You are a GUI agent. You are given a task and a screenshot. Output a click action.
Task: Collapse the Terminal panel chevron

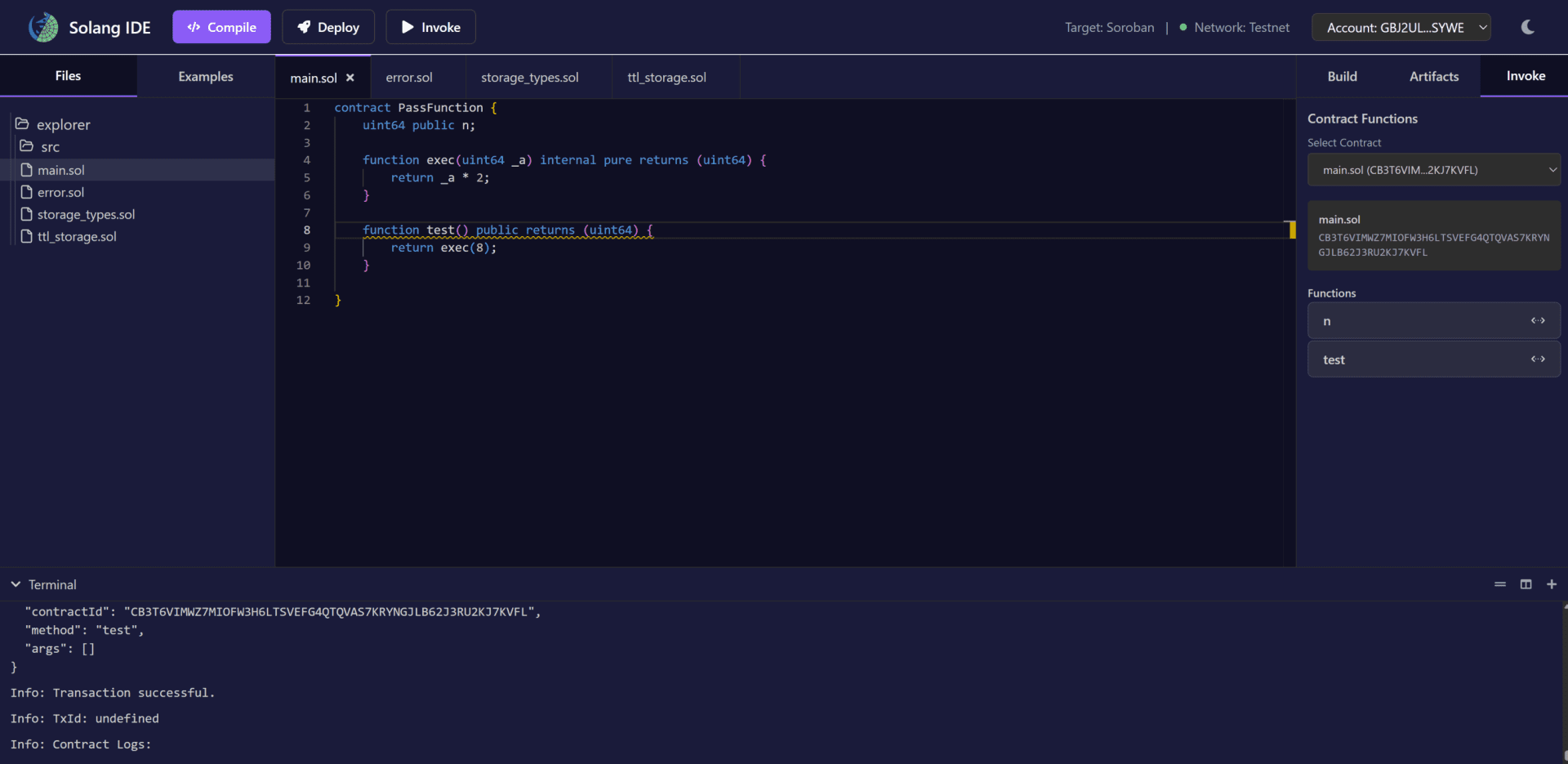(x=16, y=584)
